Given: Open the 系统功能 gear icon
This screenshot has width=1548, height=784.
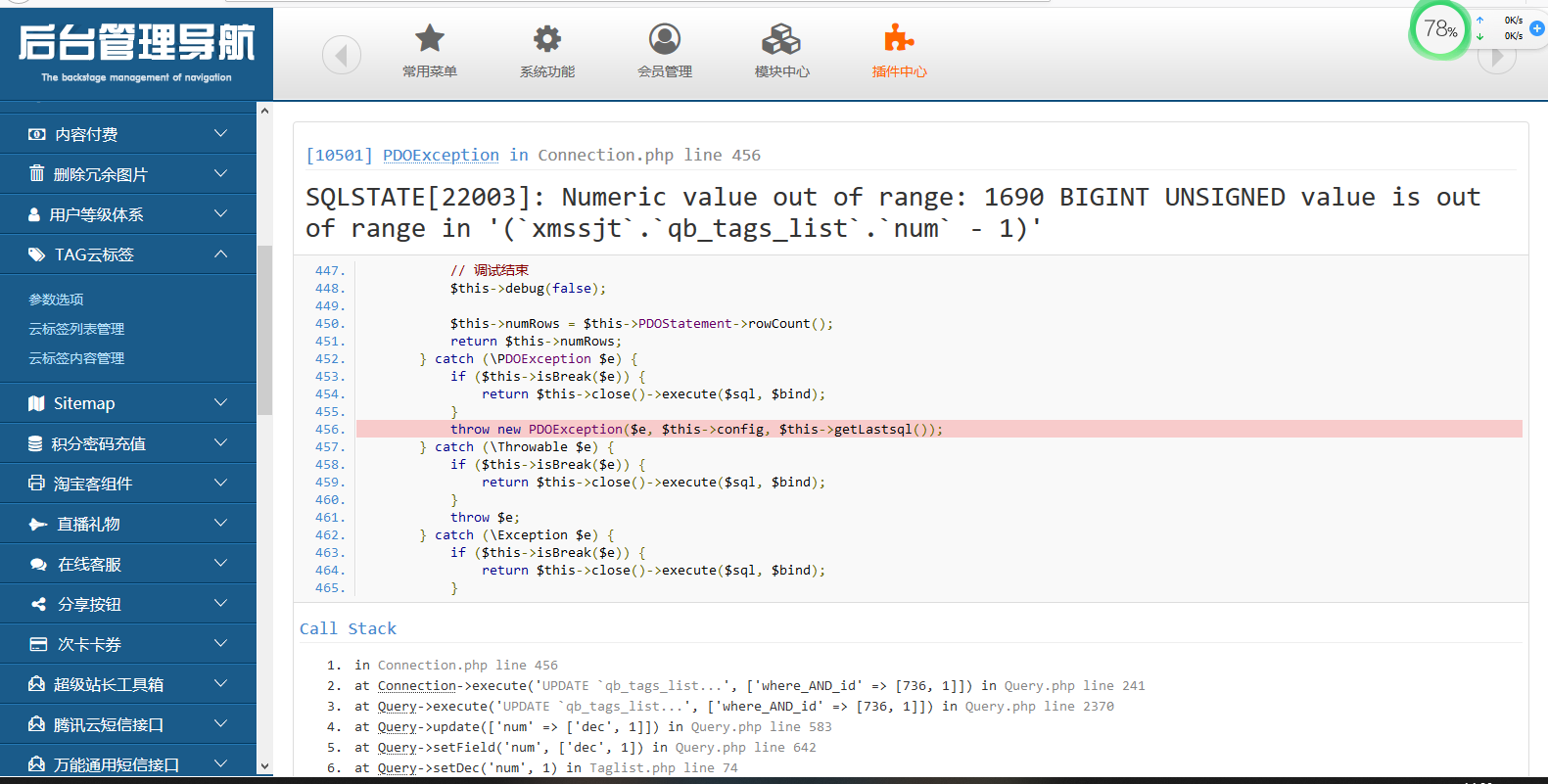Looking at the screenshot, I should click(x=546, y=40).
